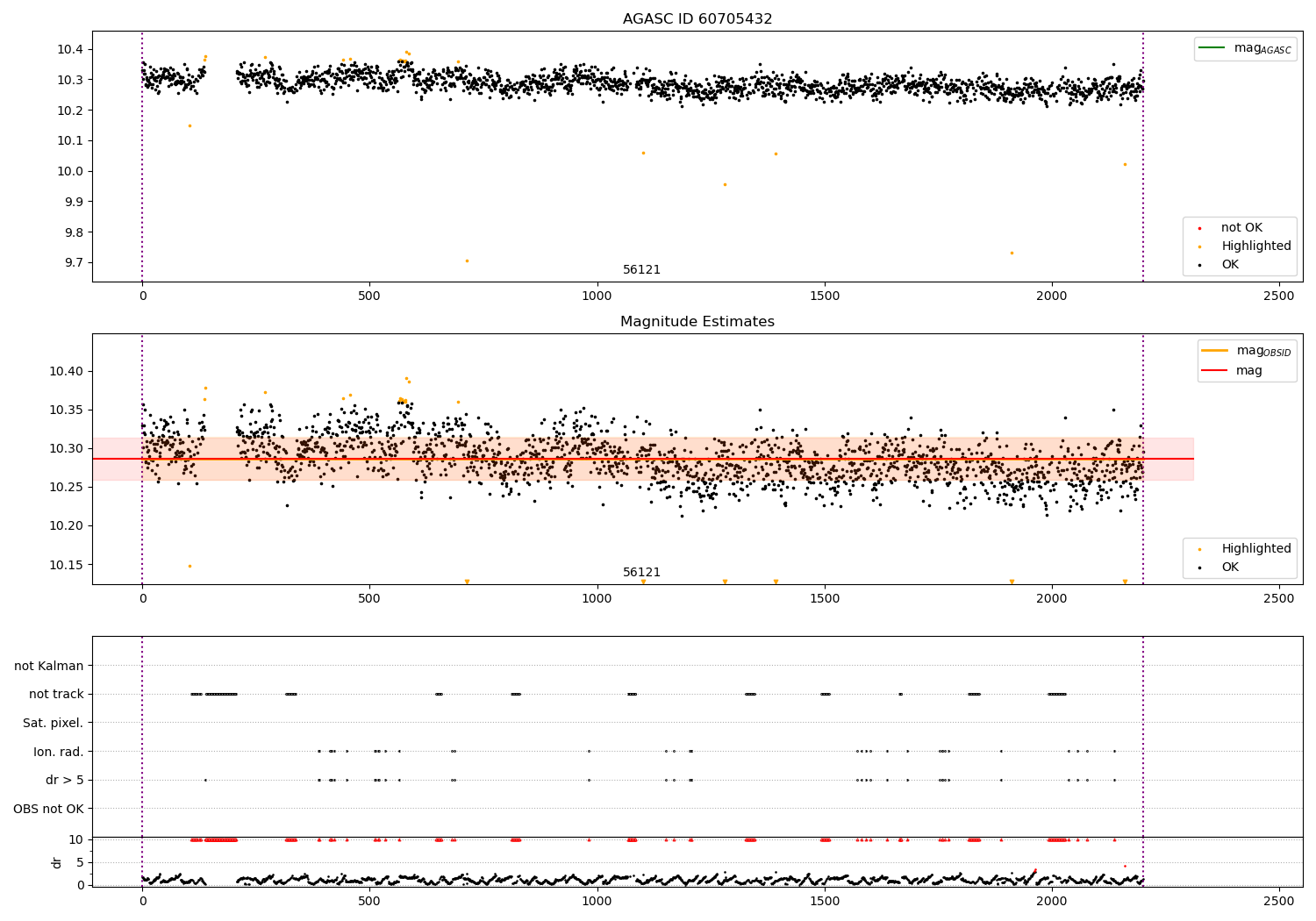Click the 'OBS not OK' row label
This screenshot has width=1316, height=921.
[49, 809]
